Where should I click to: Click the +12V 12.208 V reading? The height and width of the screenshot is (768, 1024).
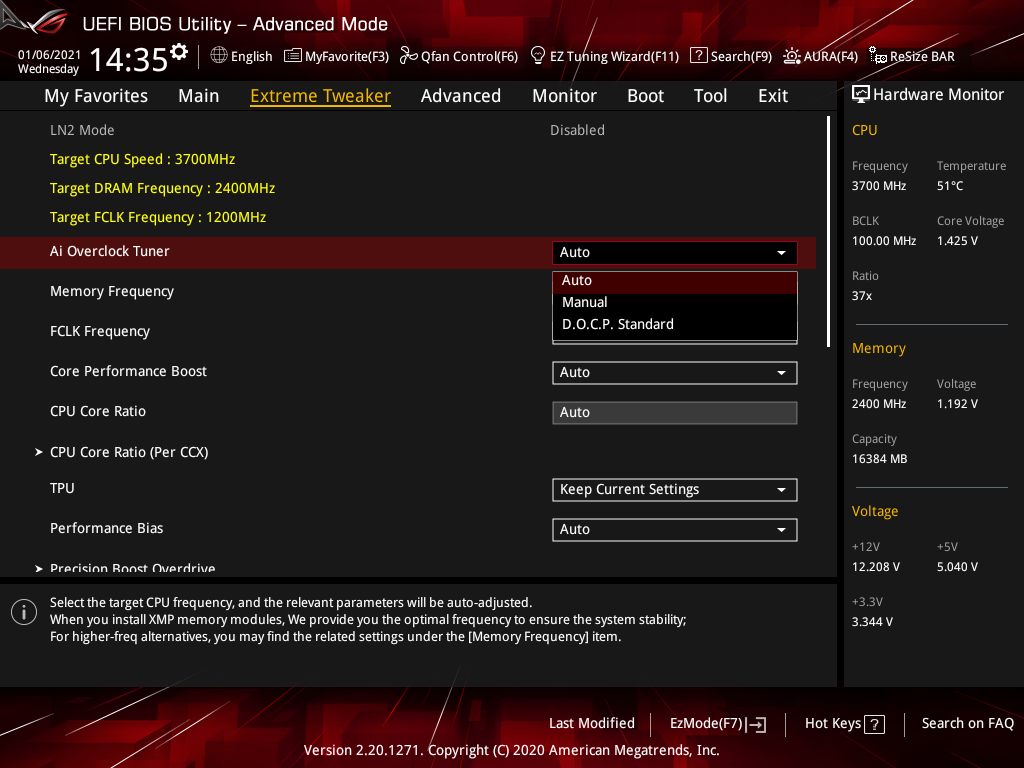point(876,567)
